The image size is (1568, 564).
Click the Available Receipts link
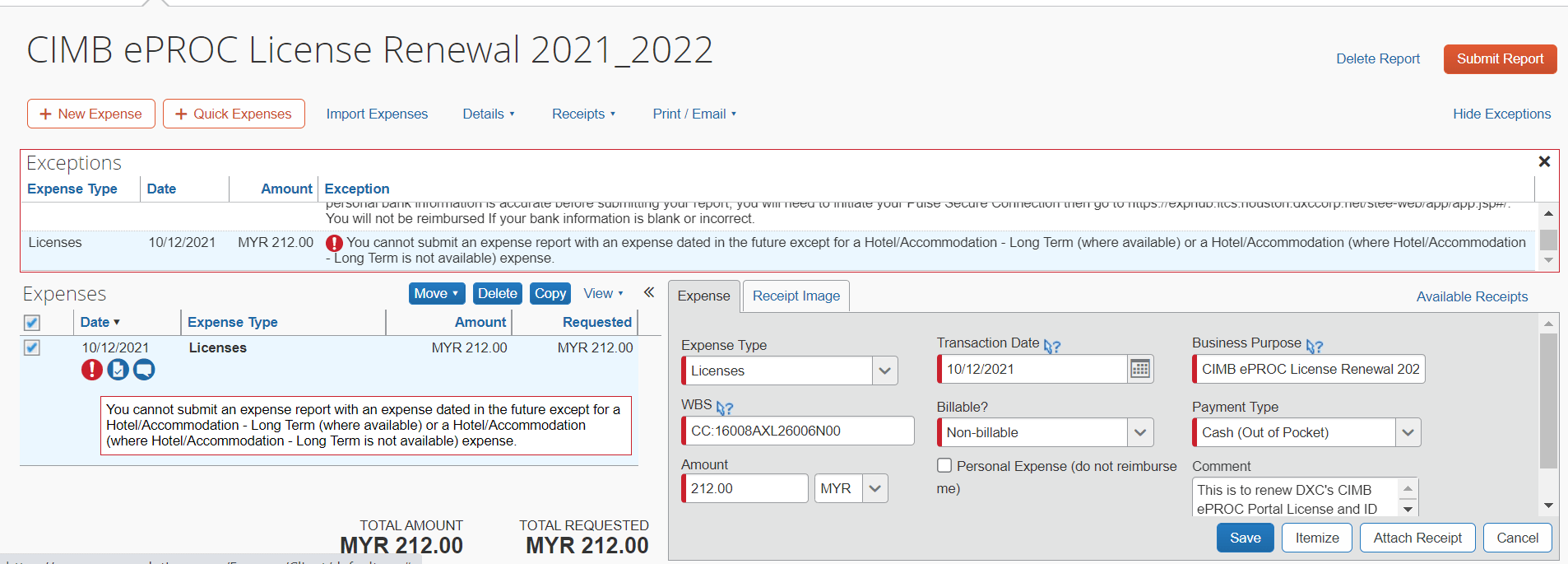pos(1472,296)
